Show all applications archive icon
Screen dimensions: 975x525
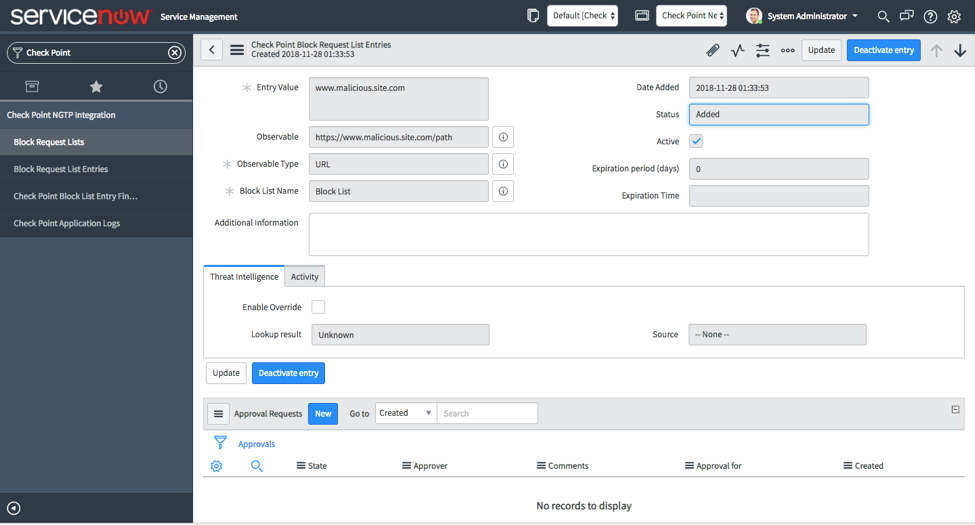pyautogui.click(x=32, y=86)
